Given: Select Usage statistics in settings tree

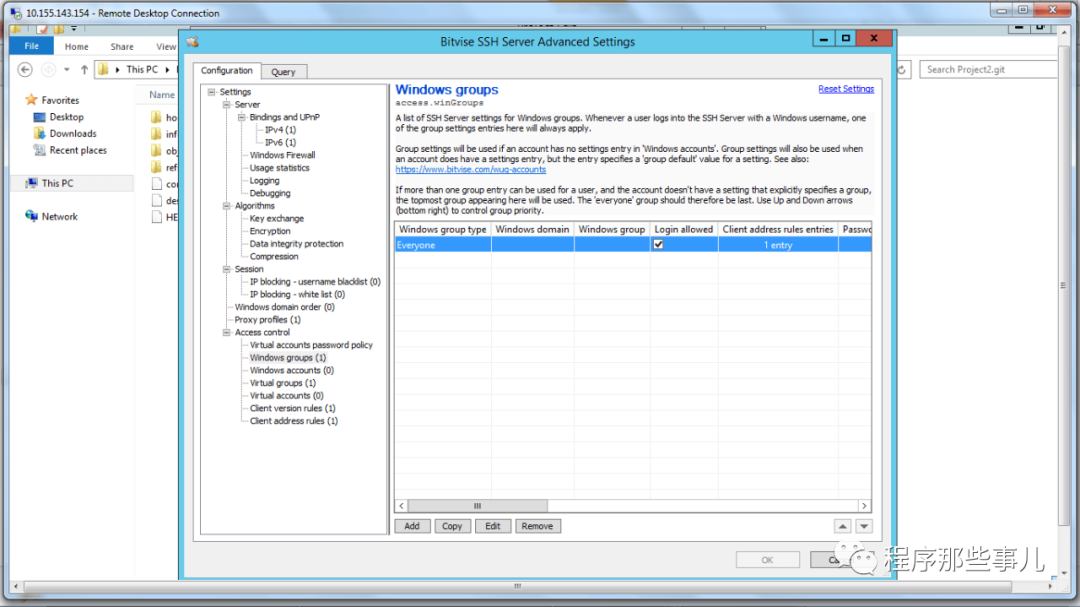Looking at the screenshot, I should coord(280,168).
